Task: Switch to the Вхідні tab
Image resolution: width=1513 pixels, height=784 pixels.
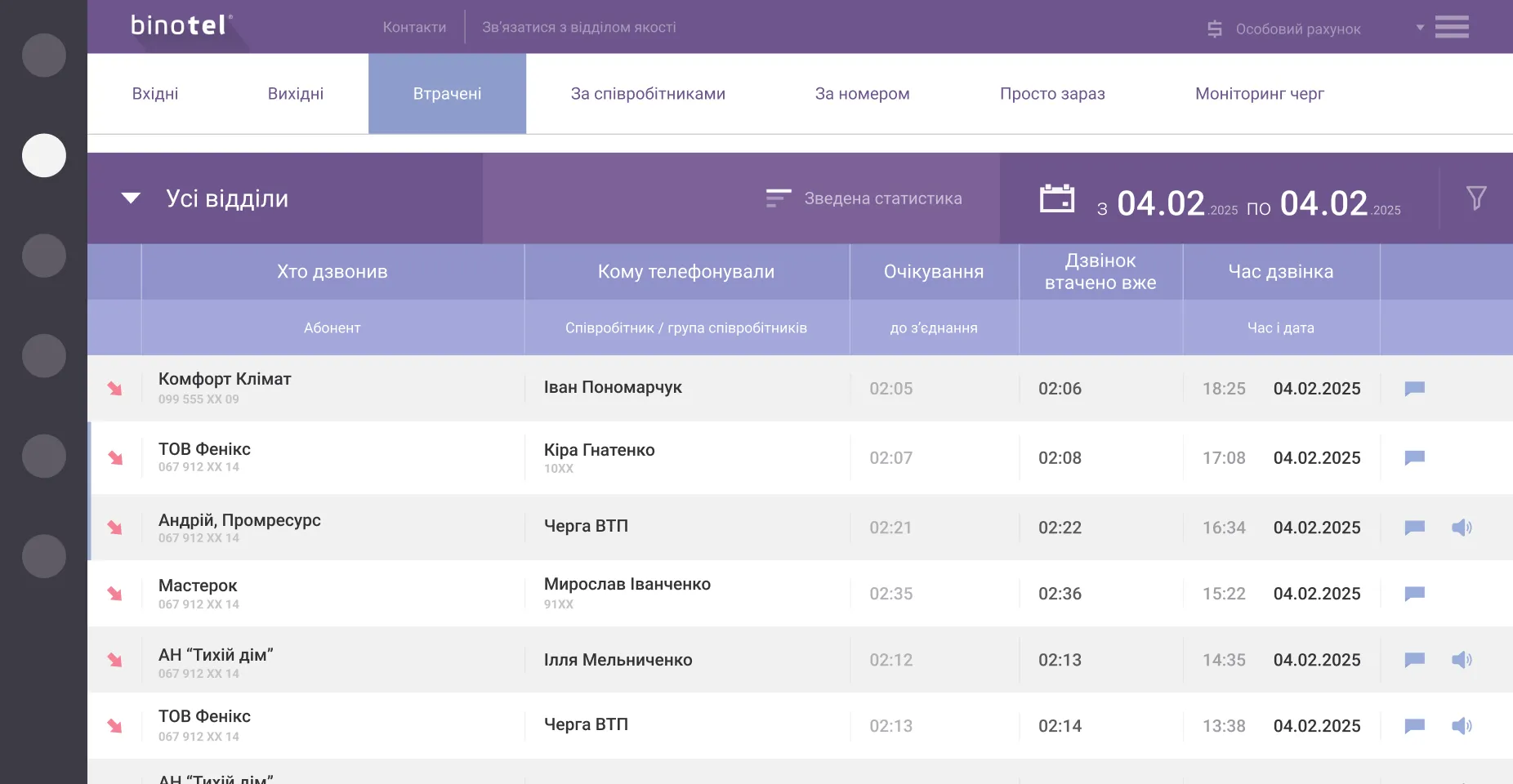Action: point(155,94)
